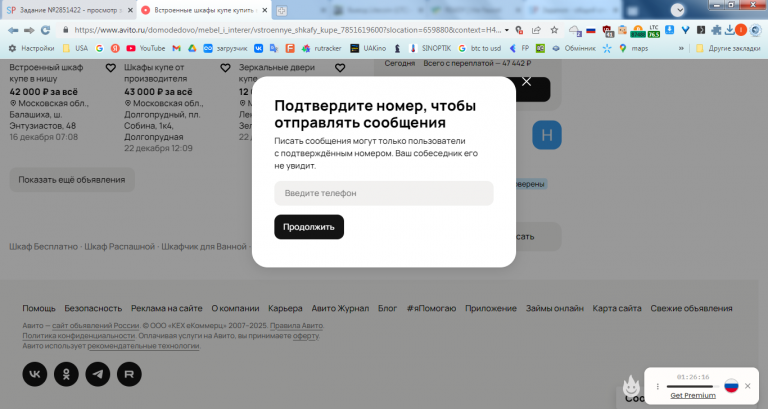The width and height of the screenshot is (768, 409).
Task: Open the Gmail bookmark icon
Action: click(x=176, y=48)
